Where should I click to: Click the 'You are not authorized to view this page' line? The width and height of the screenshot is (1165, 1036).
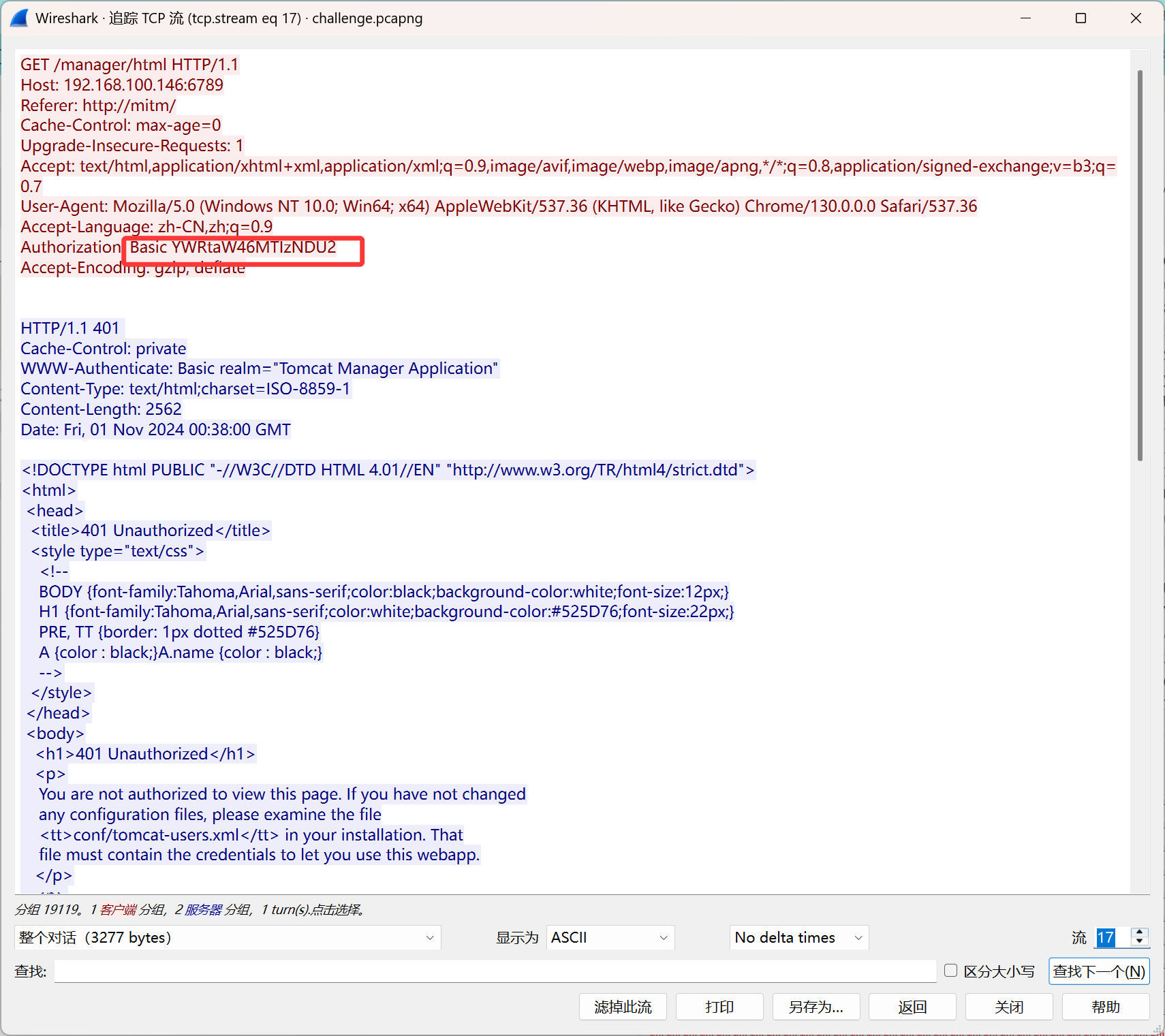click(282, 794)
